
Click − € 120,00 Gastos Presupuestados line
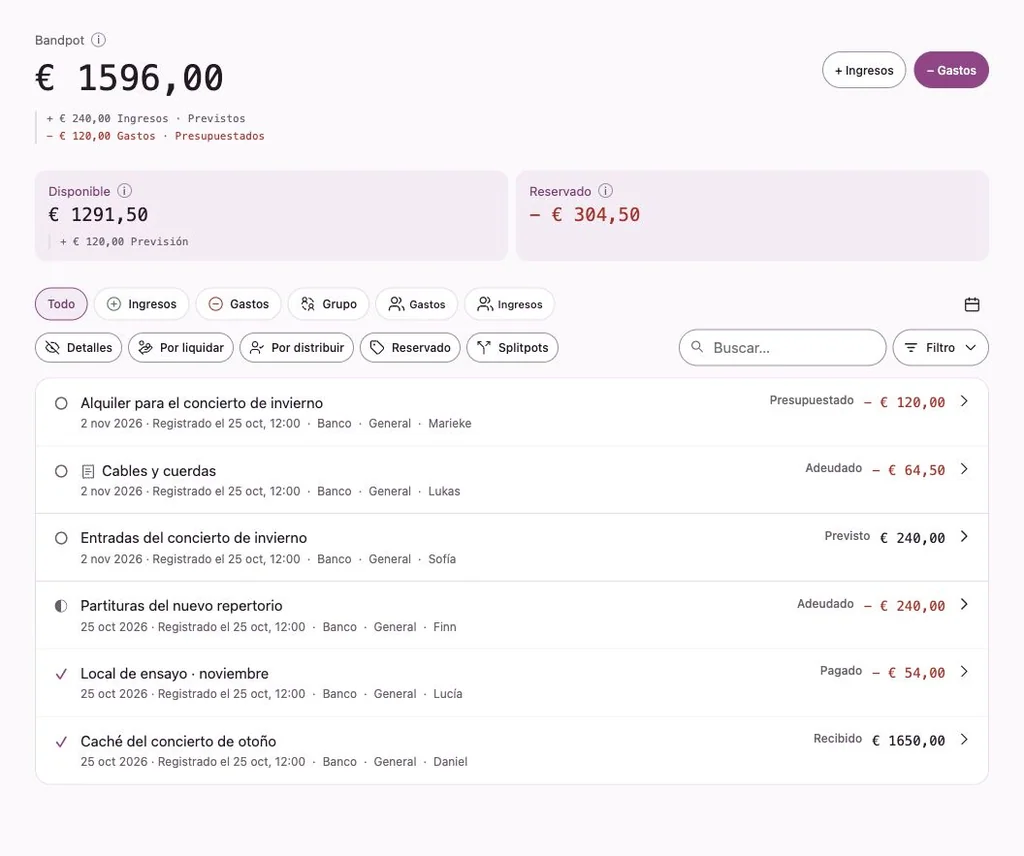tap(155, 136)
